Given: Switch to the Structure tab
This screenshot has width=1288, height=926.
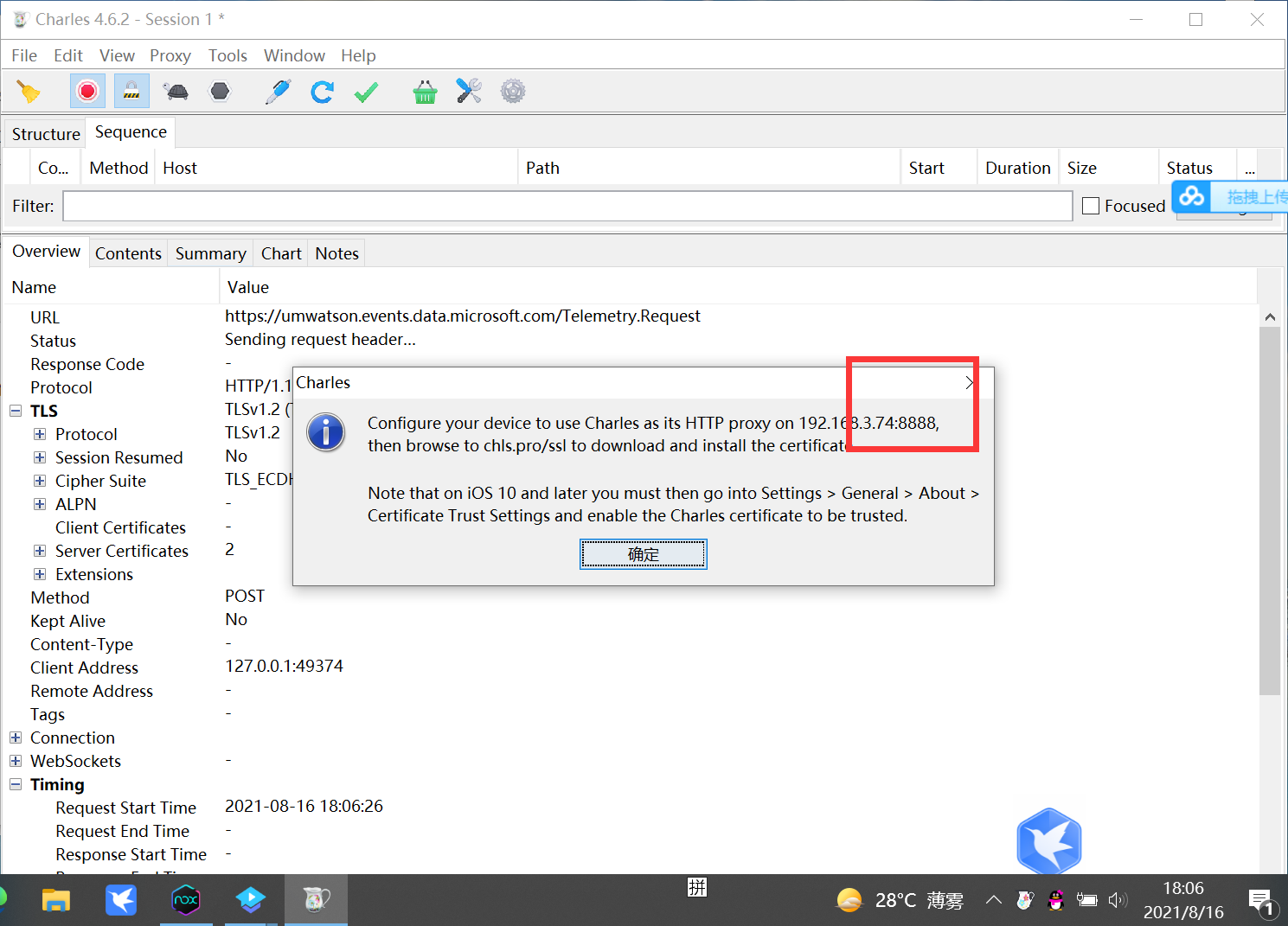Looking at the screenshot, I should [x=46, y=134].
